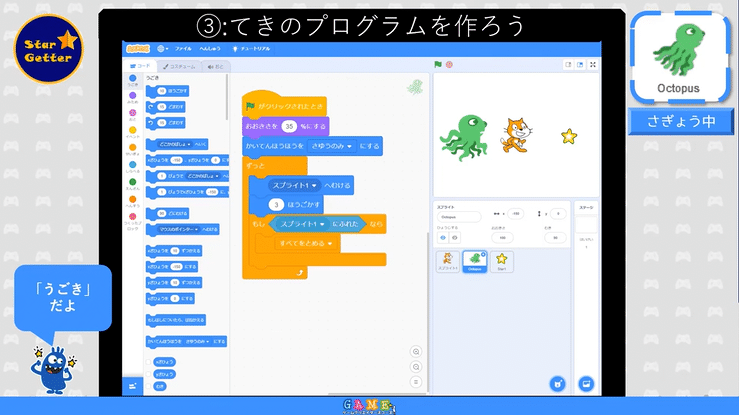Switch to large stage layout

(x=580, y=65)
